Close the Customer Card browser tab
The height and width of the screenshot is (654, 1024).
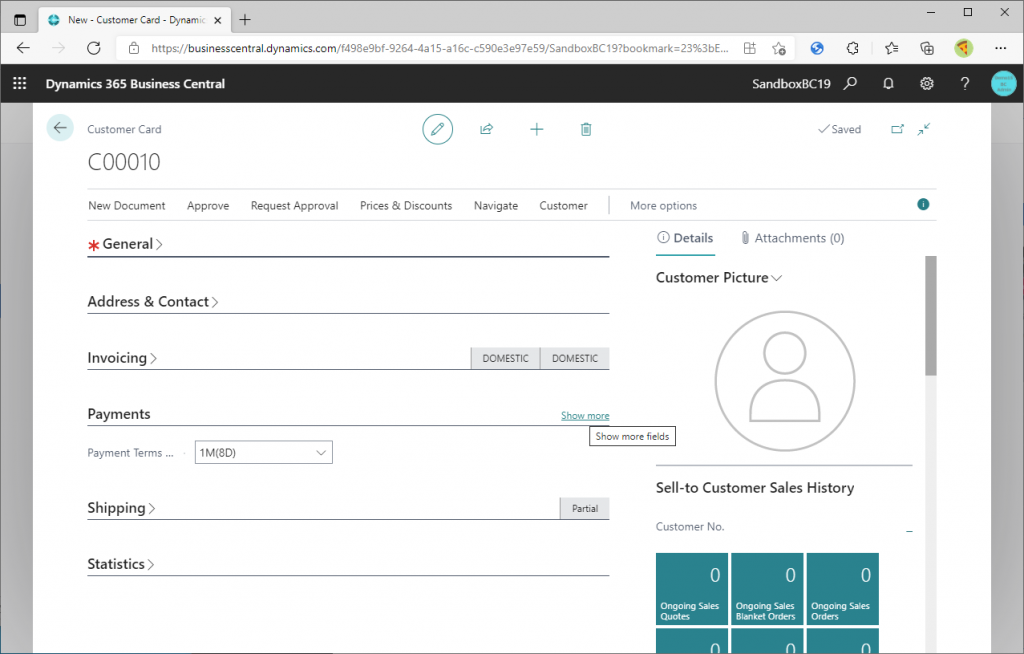[x=217, y=20]
